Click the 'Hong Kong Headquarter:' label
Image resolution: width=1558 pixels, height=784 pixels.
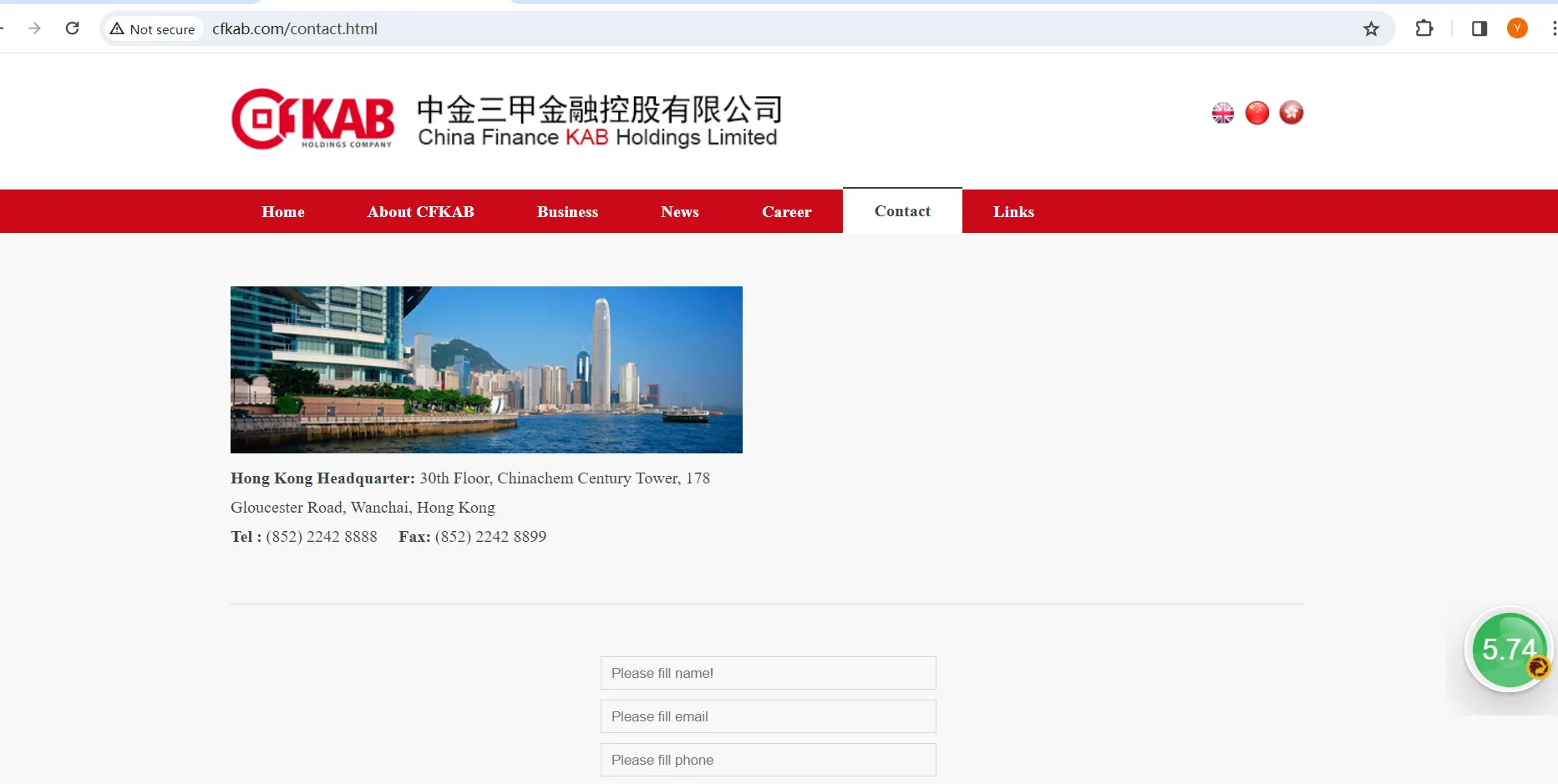(322, 478)
